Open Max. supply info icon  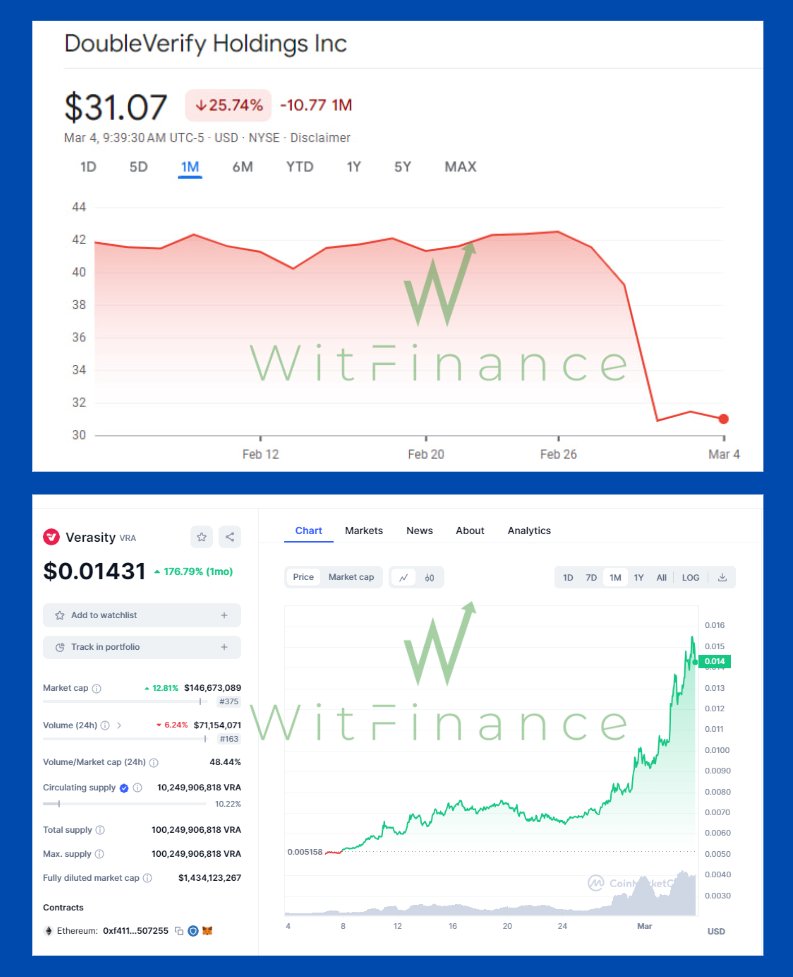[100, 854]
